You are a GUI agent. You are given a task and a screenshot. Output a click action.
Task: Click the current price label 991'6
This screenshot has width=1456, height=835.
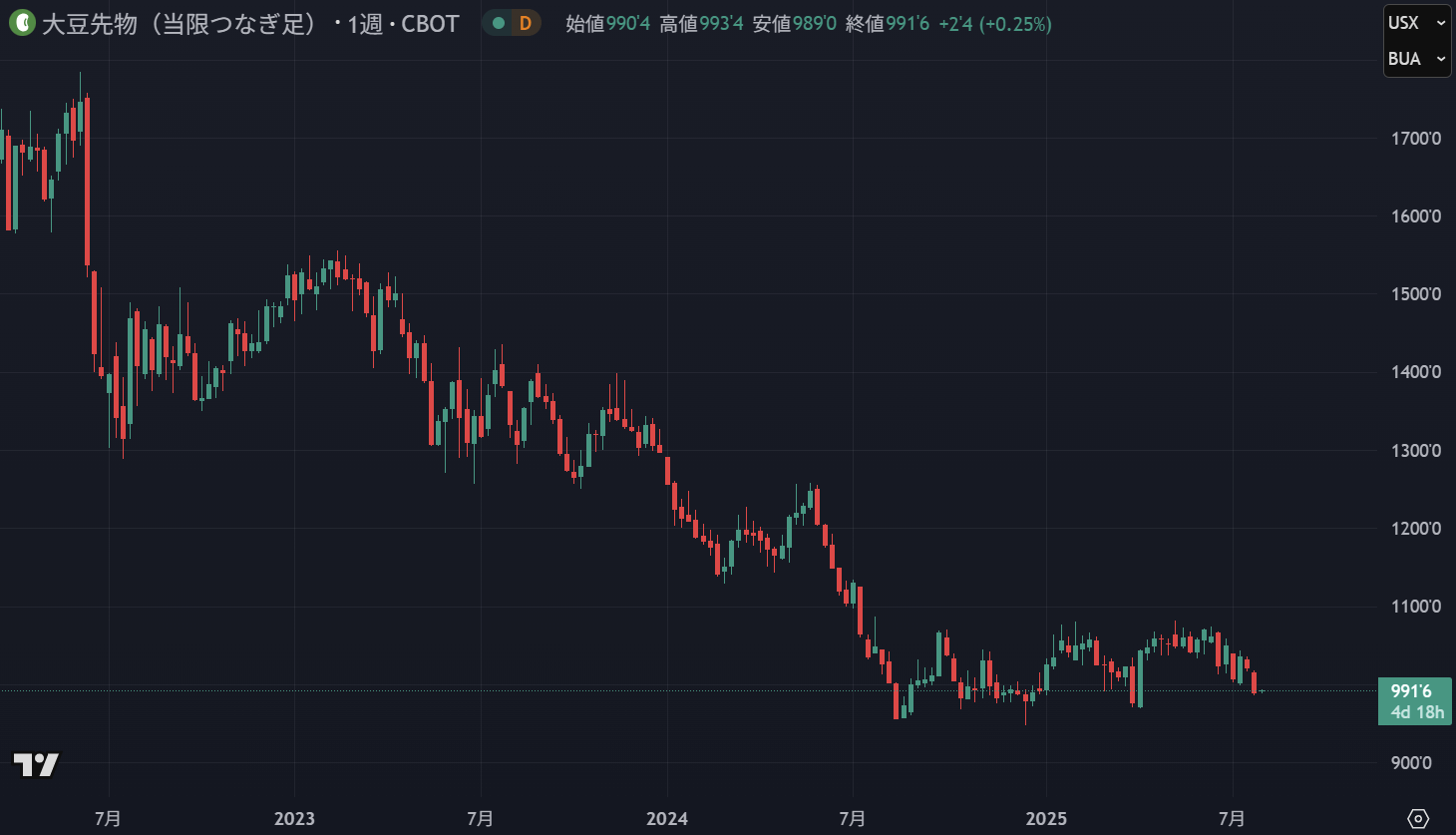click(1411, 691)
